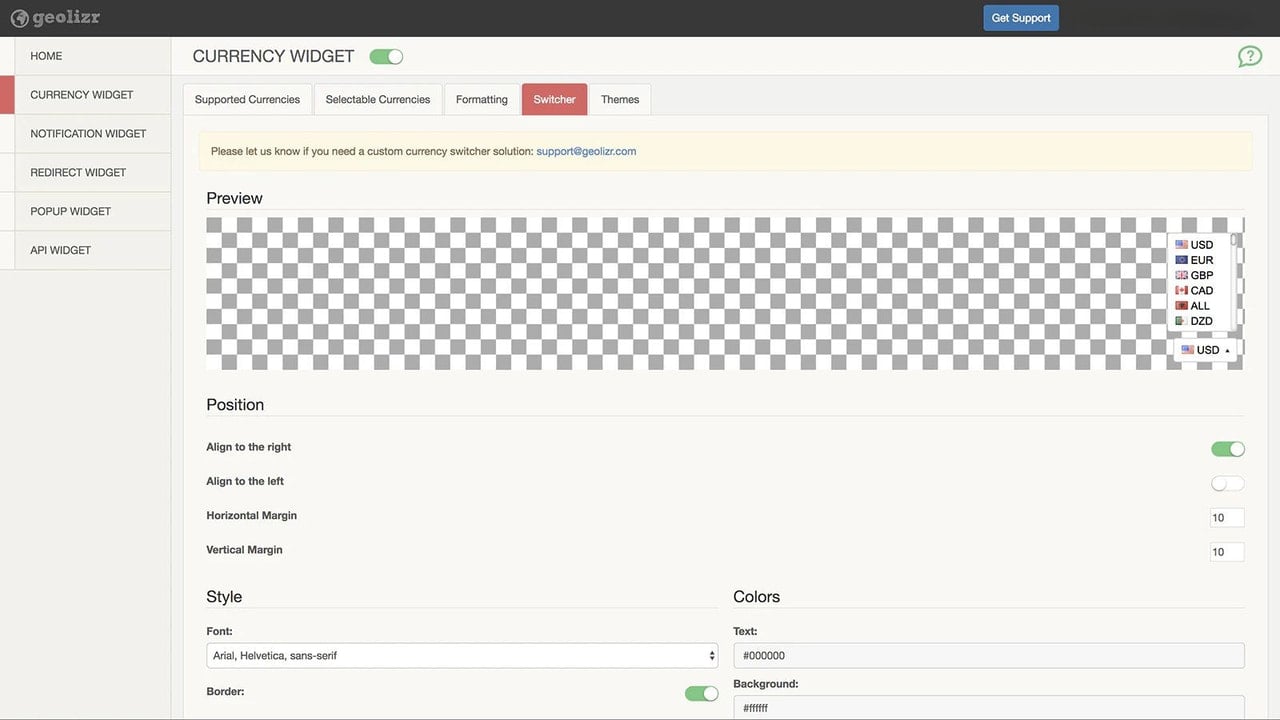The height and width of the screenshot is (720, 1280).
Task: Select EUR flag entry in preview list
Action: [x=1194, y=260]
